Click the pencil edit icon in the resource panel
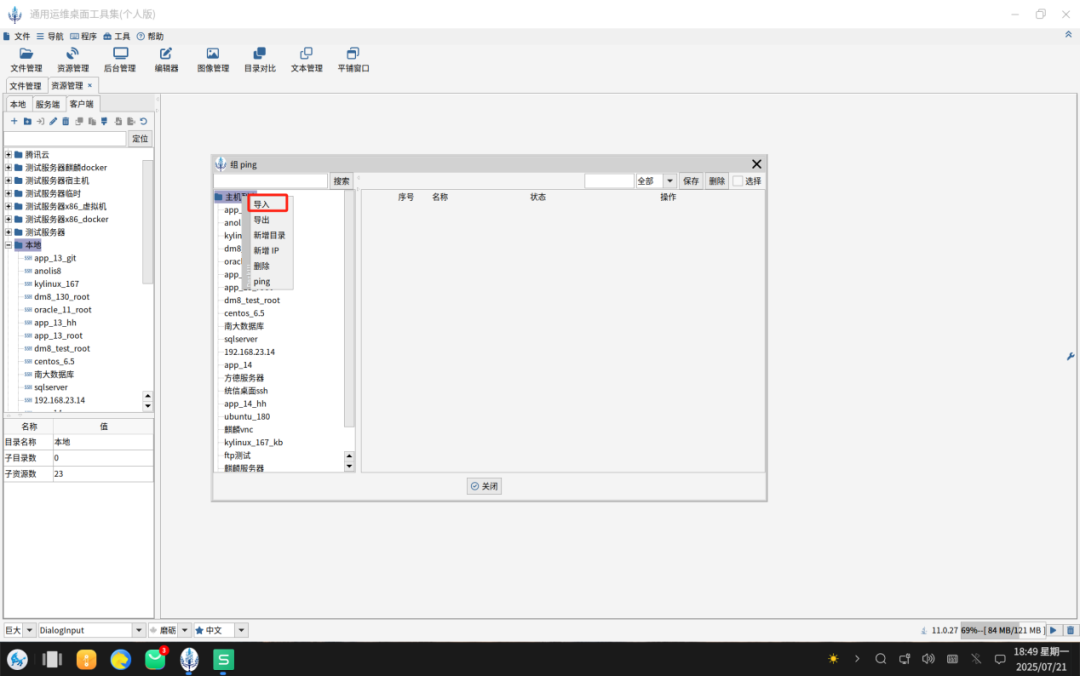This screenshot has height=676, width=1080. tap(53, 121)
